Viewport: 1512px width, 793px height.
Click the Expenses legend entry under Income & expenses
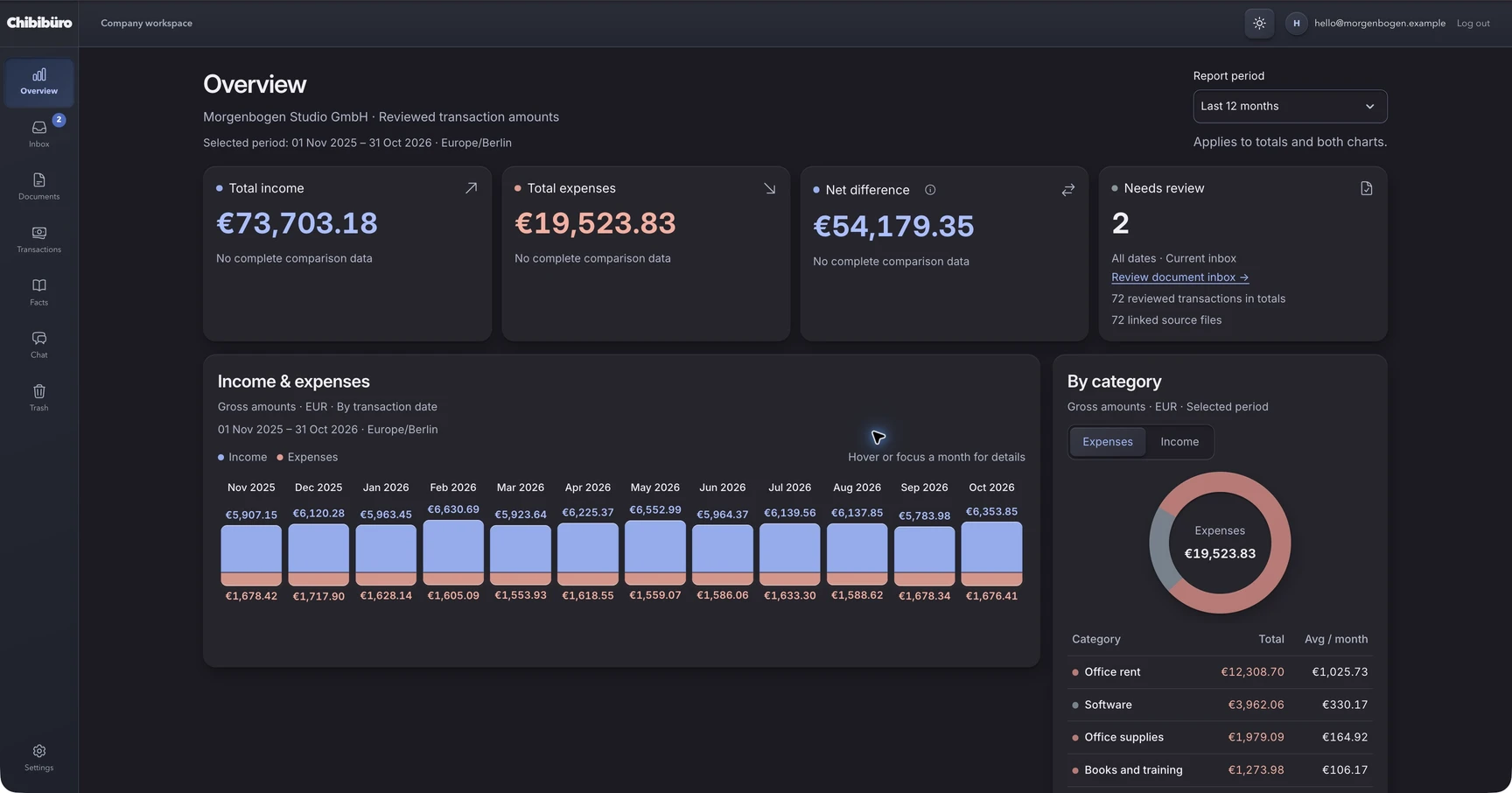click(307, 457)
